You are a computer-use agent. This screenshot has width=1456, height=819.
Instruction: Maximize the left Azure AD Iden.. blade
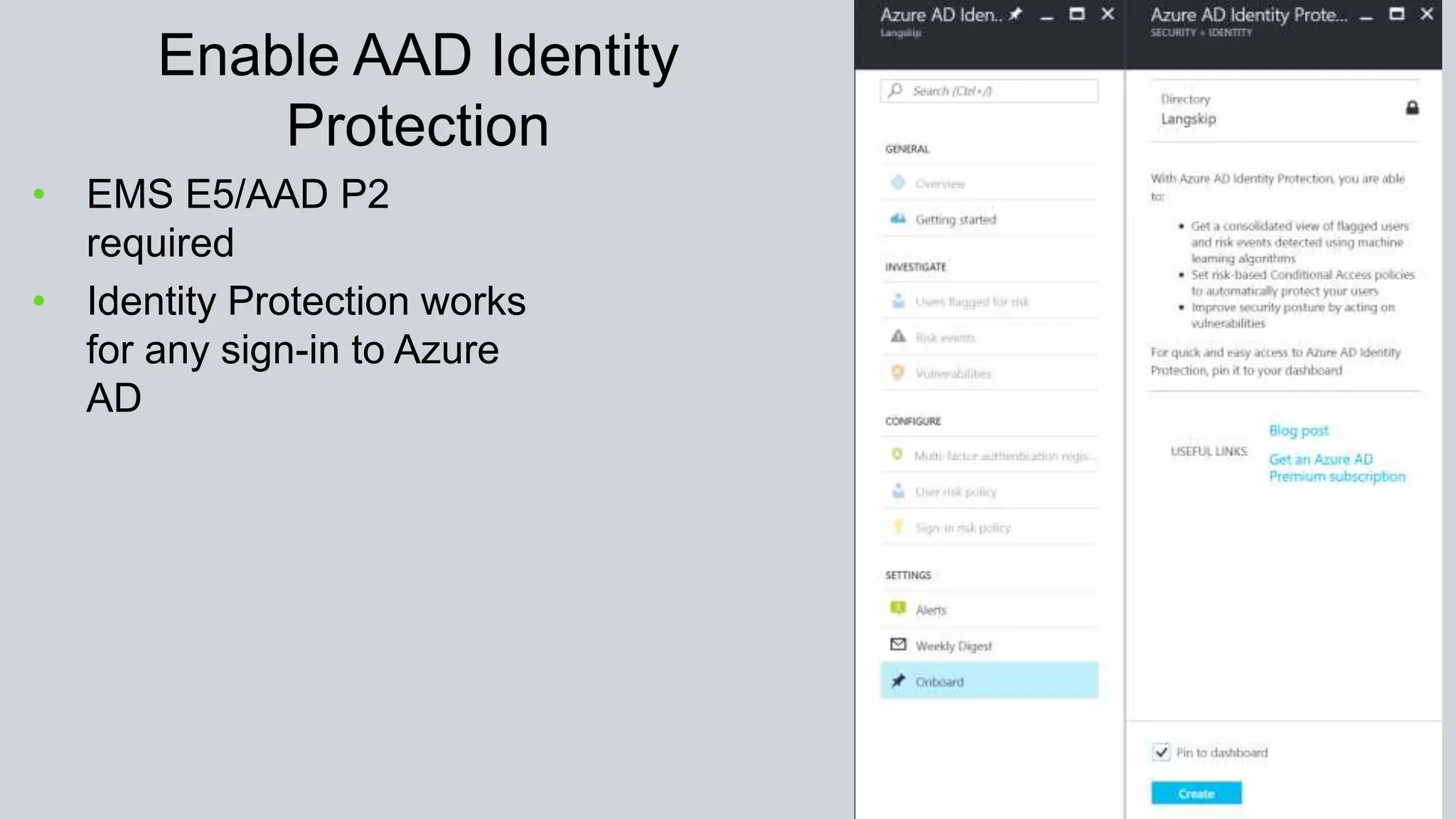[1077, 14]
